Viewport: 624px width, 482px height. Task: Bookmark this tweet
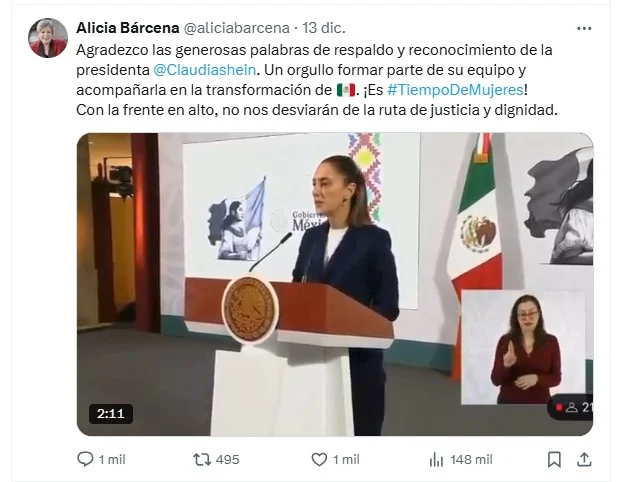pyautogui.click(x=554, y=460)
